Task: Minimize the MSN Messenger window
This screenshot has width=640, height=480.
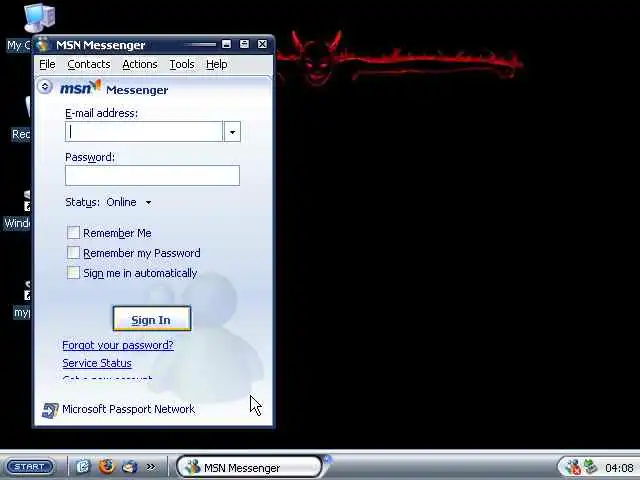Action: point(226,44)
